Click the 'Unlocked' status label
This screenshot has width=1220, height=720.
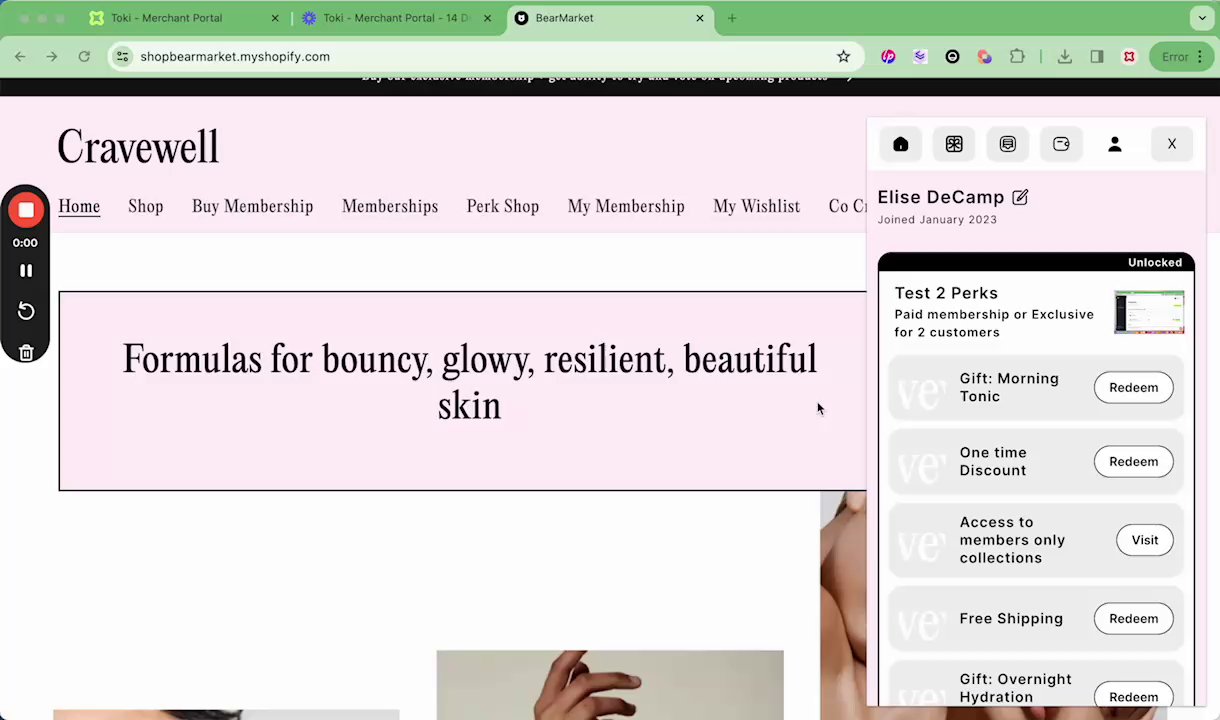[1154, 262]
